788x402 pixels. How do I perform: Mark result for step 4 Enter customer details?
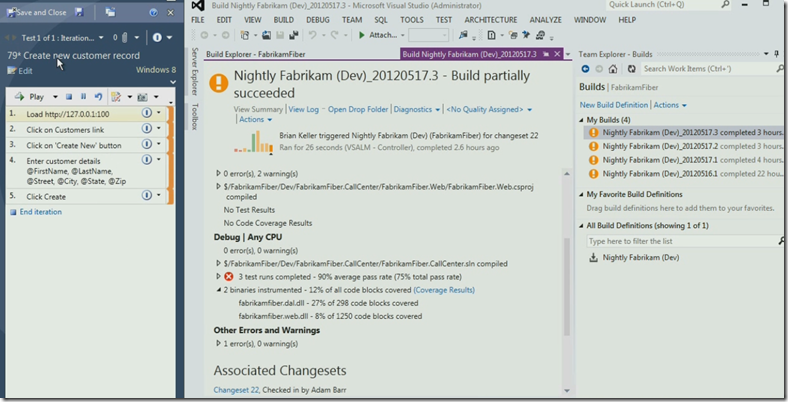[147, 160]
